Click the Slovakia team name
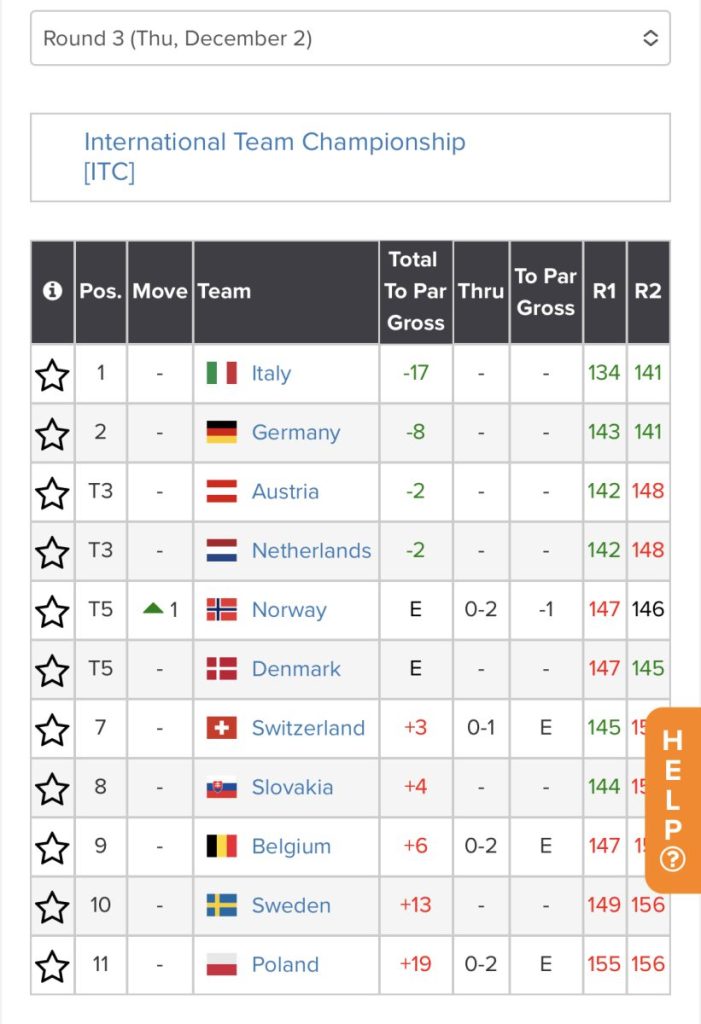 click(292, 787)
